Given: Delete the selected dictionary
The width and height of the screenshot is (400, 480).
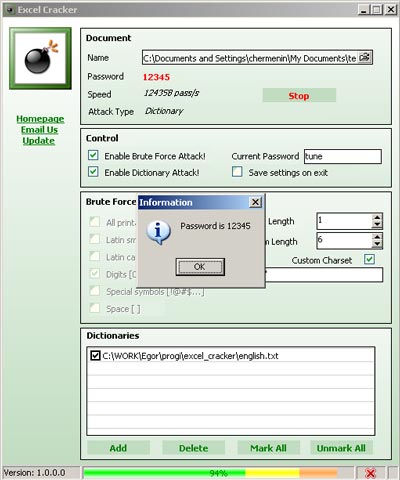Looking at the screenshot, I should pyautogui.click(x=194, y=448).
